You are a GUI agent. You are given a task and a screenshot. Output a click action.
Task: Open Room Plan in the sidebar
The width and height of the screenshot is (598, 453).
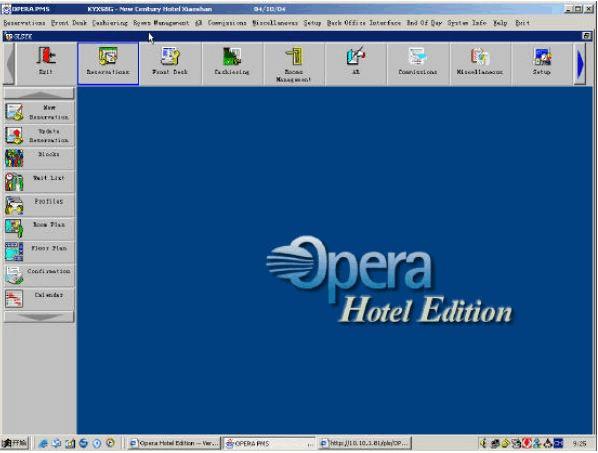pos(39,229)
